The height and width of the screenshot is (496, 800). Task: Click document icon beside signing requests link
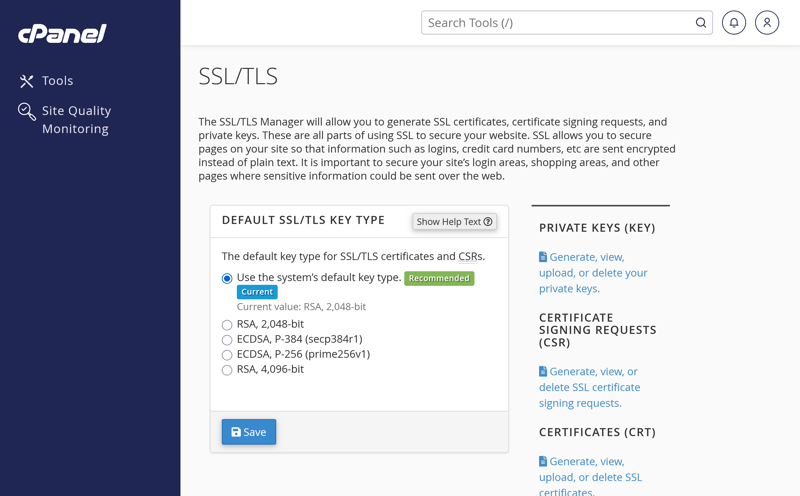pyautogui.click(x=543, y=371)
